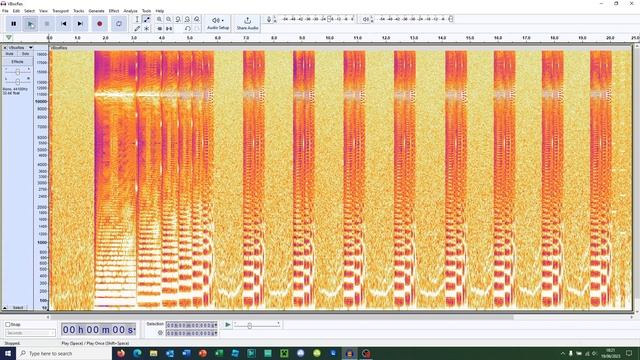Open the snap units Seconds dropdown
This screenshot has height=360, width=640.
30,333
